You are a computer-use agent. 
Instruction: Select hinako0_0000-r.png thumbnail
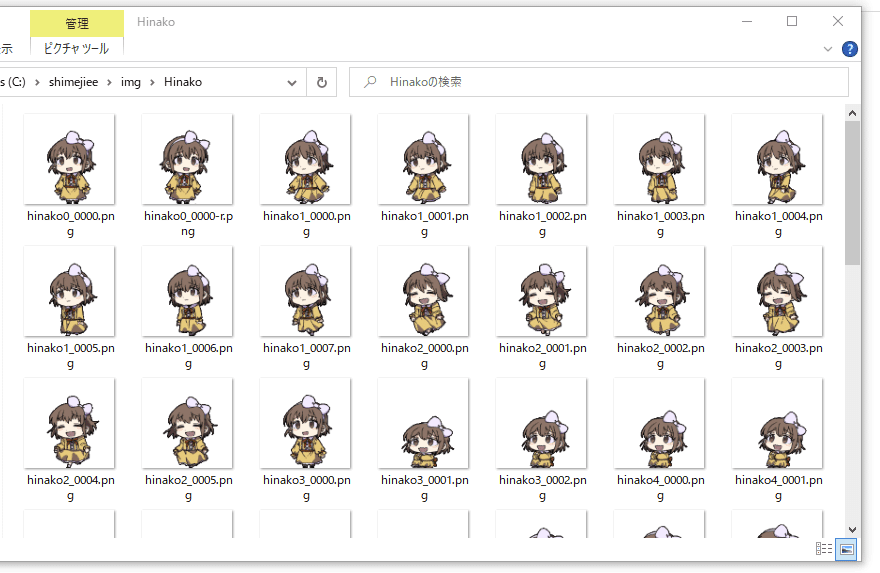tap(187, 159)
